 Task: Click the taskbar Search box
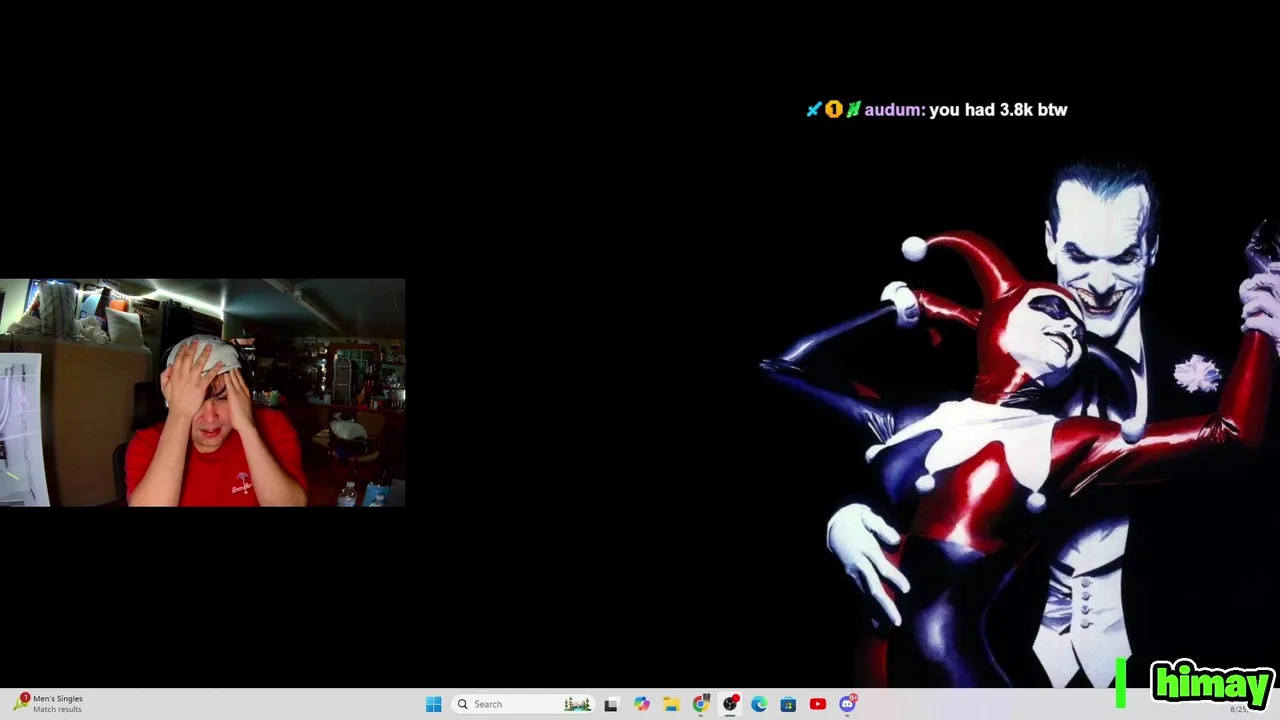point(523,704)
